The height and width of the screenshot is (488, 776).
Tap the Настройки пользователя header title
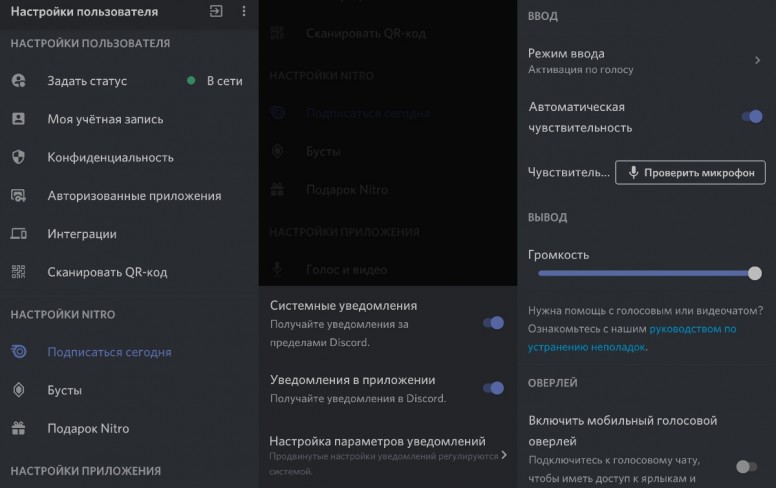tap(84, 11)
